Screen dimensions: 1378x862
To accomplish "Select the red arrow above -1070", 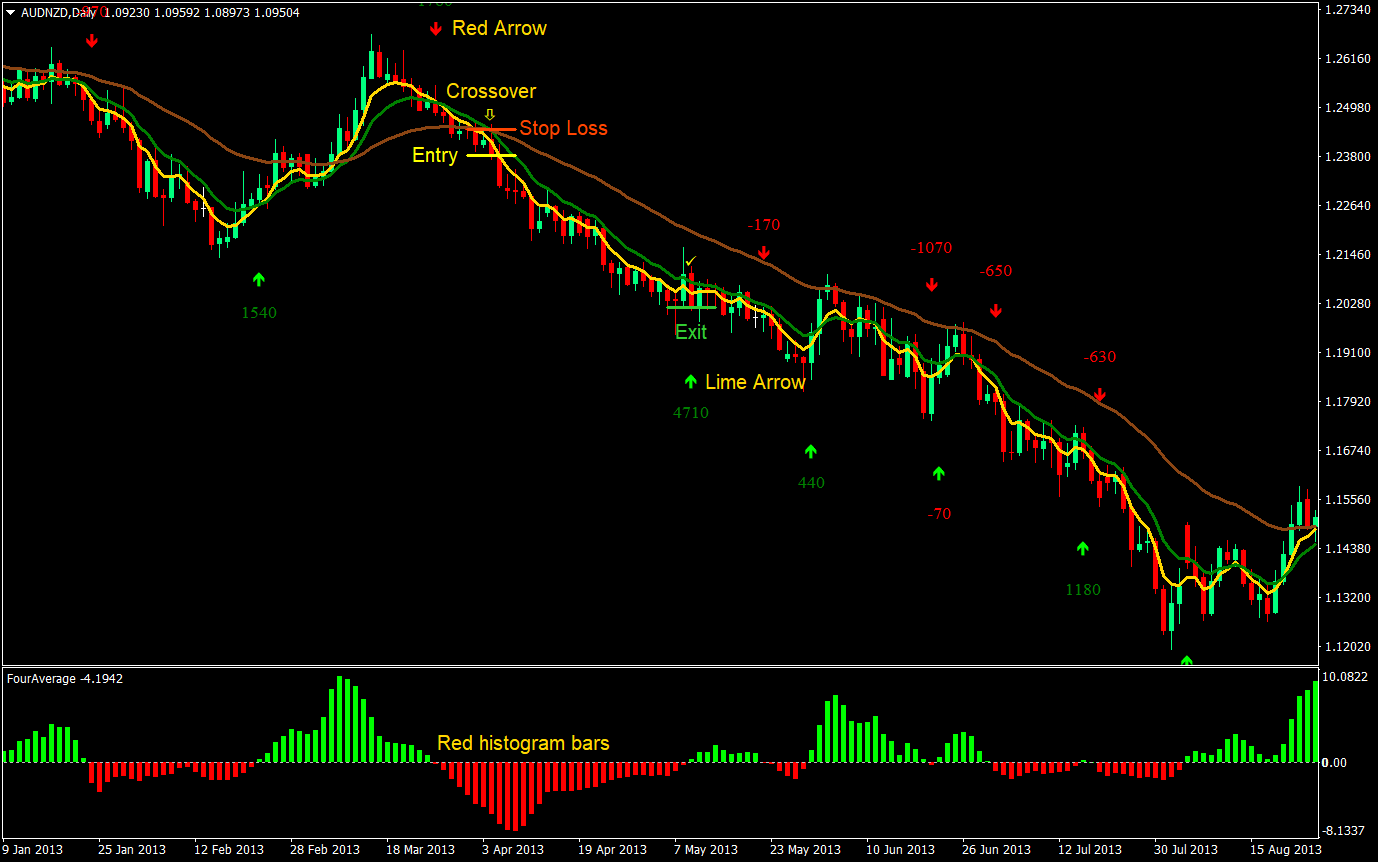I will 932,284.
